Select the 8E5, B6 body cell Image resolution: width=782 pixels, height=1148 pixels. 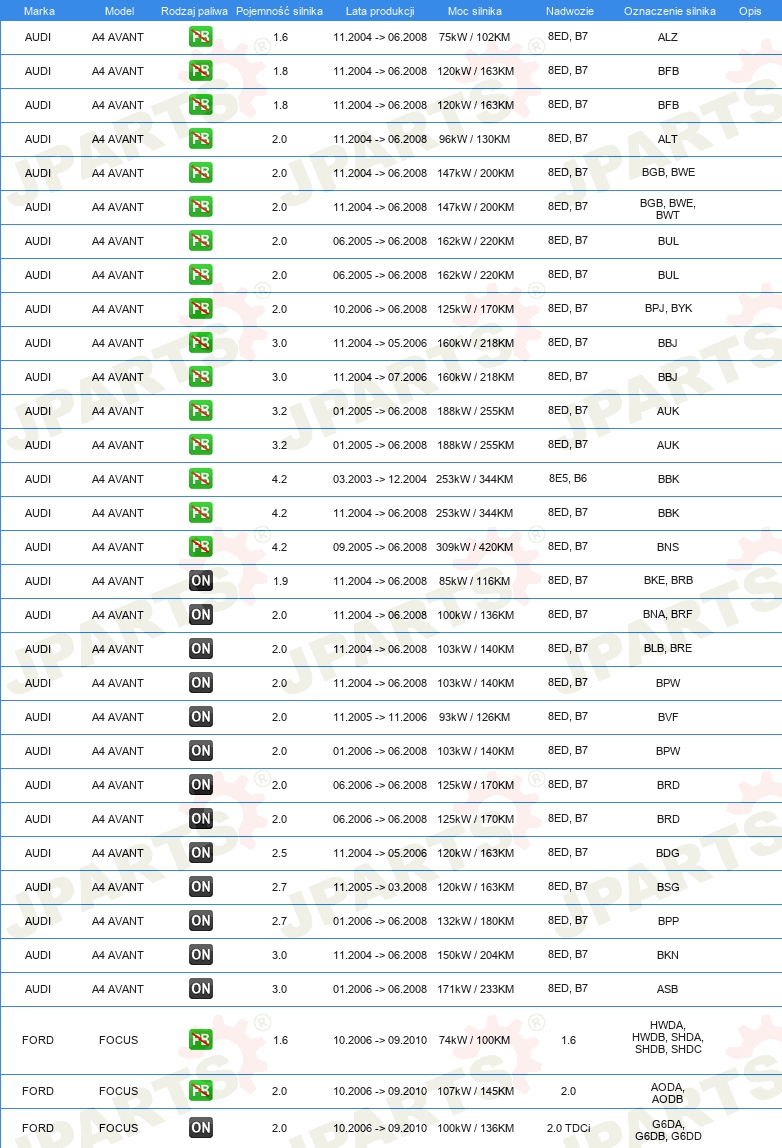pos(568,478)
